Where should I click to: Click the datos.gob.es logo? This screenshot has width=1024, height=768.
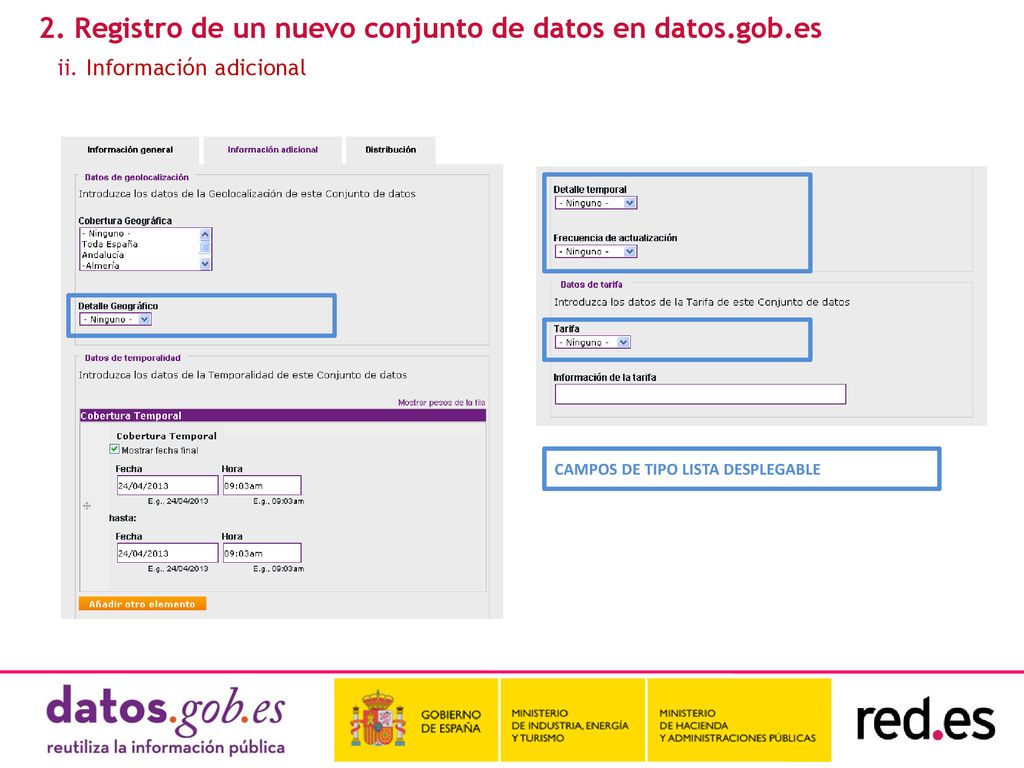click(x=166, y=719)
